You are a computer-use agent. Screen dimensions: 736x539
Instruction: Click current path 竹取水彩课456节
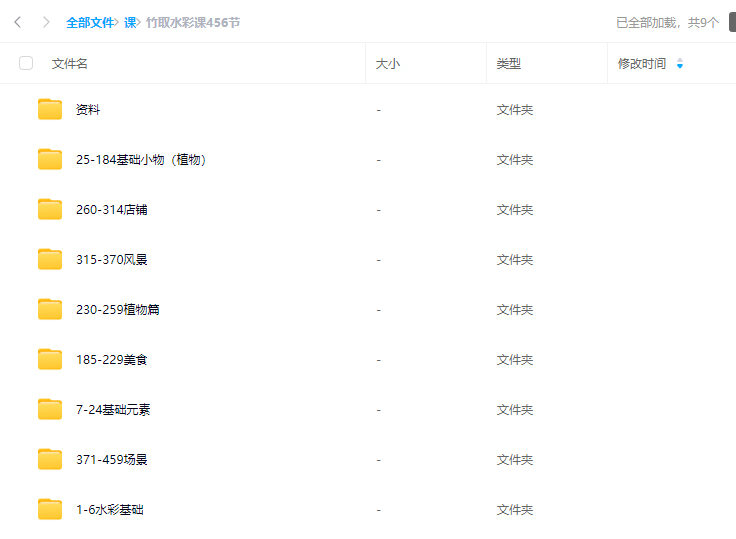tap(193, 22)
